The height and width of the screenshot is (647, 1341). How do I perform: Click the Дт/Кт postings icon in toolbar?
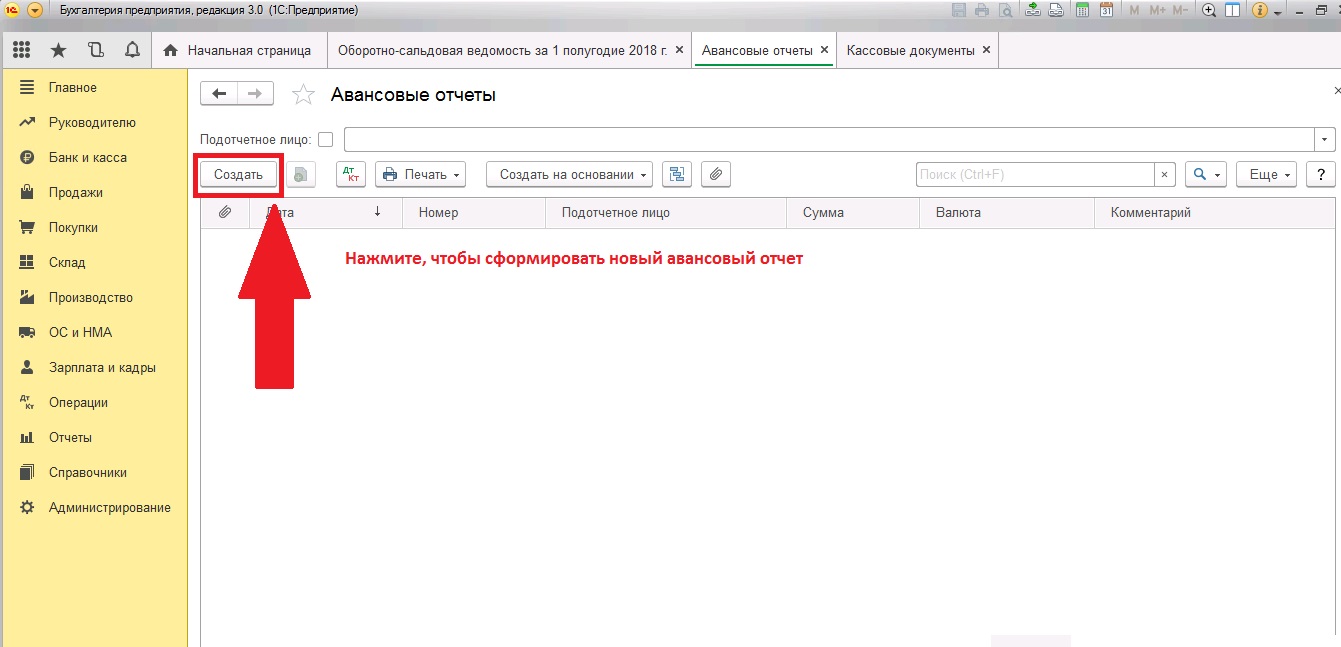tap(351, 174)
